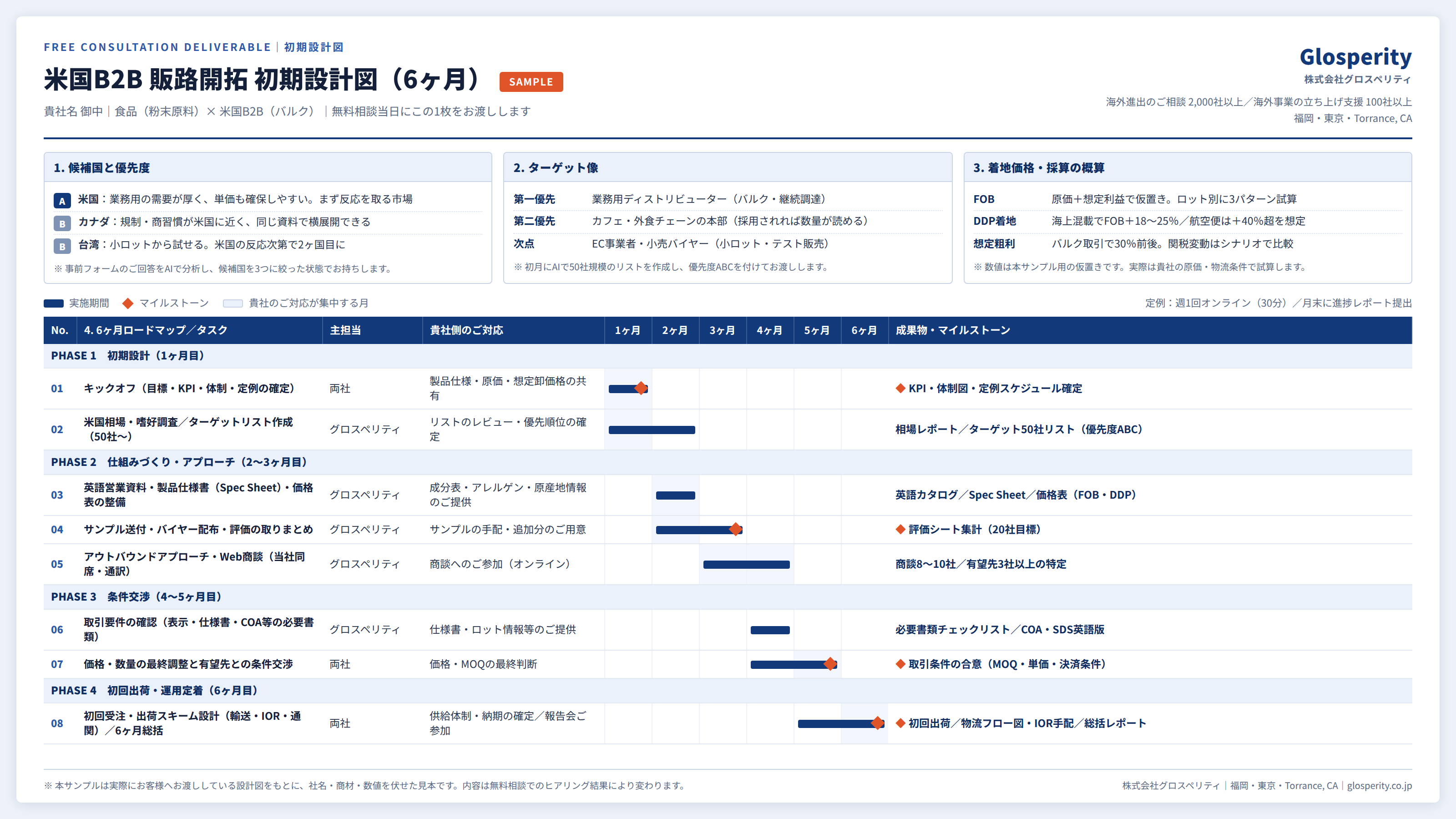Image resolution: width=1456 pixels, height=819 pixels.
Task: Click the Gantt bar for task 02
Action: (x=652, y=430)
